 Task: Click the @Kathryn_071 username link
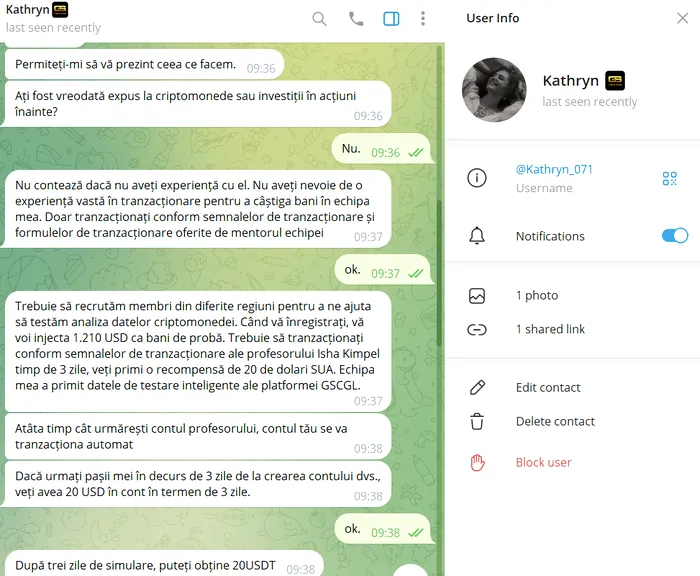click(554, 170)
